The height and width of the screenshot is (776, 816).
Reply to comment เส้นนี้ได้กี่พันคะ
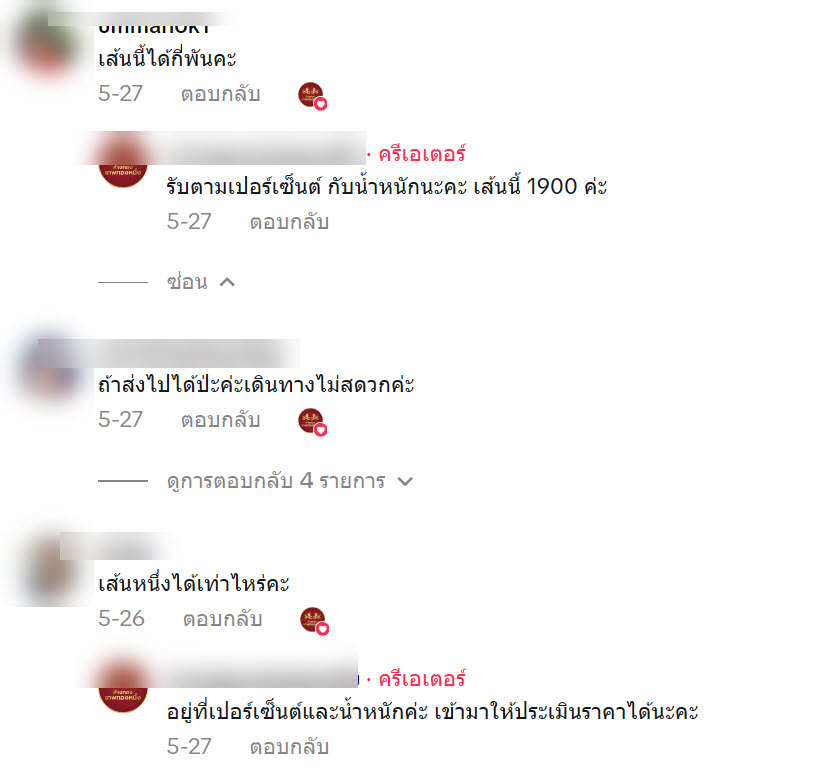pos(220,94)
